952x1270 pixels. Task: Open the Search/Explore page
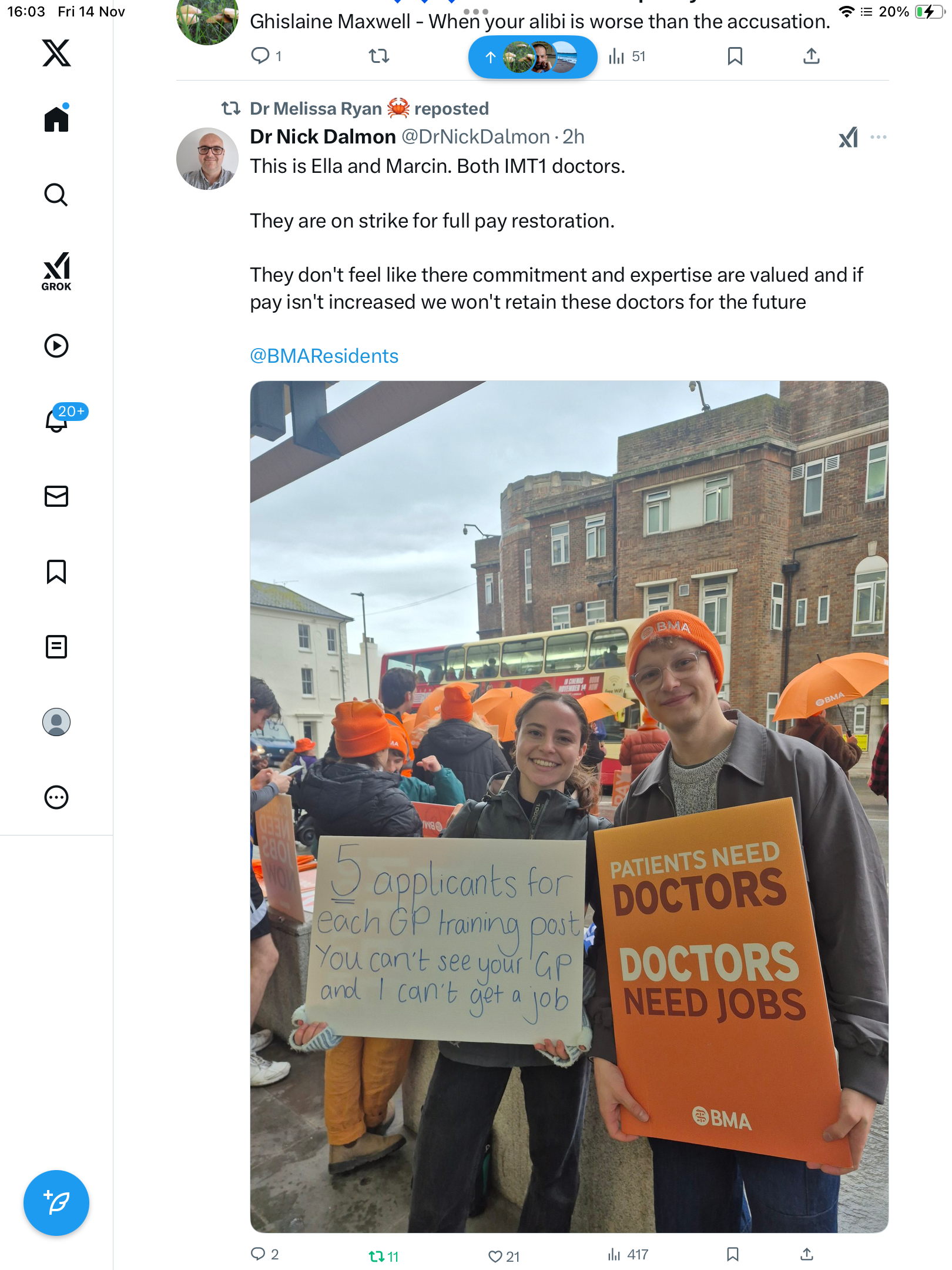click(x=56, y=195)
